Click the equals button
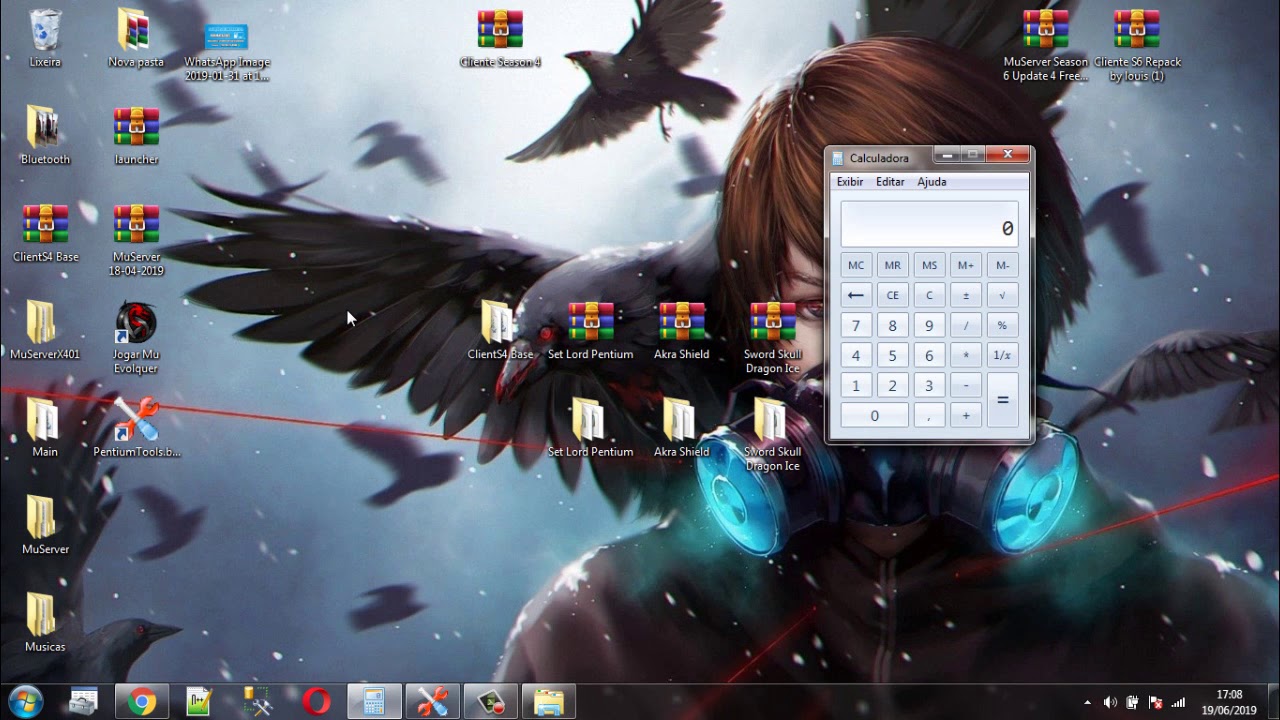The image size is (1280, 720). point(1002,400)
